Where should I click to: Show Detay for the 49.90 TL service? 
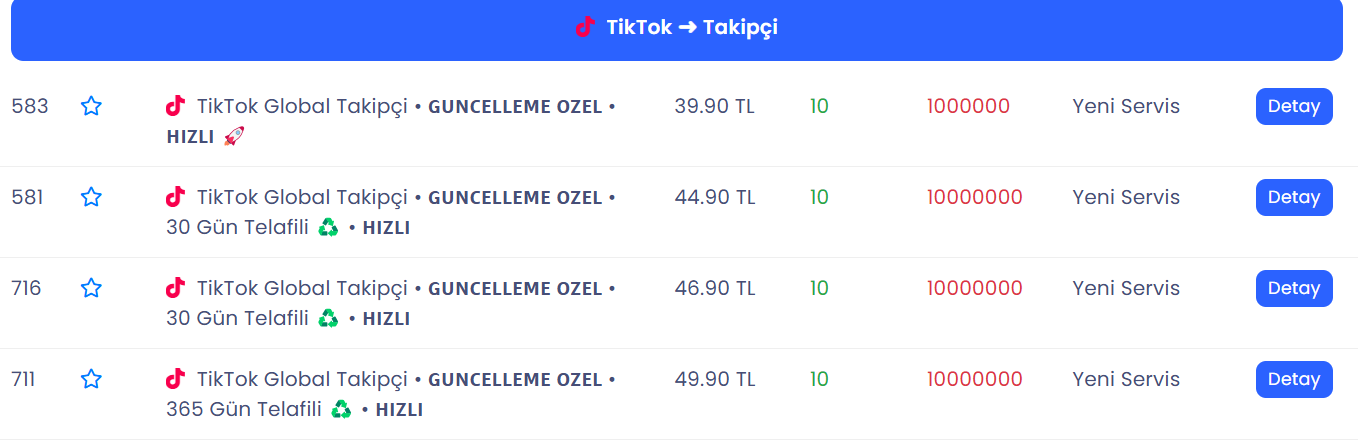[1294, 379]
